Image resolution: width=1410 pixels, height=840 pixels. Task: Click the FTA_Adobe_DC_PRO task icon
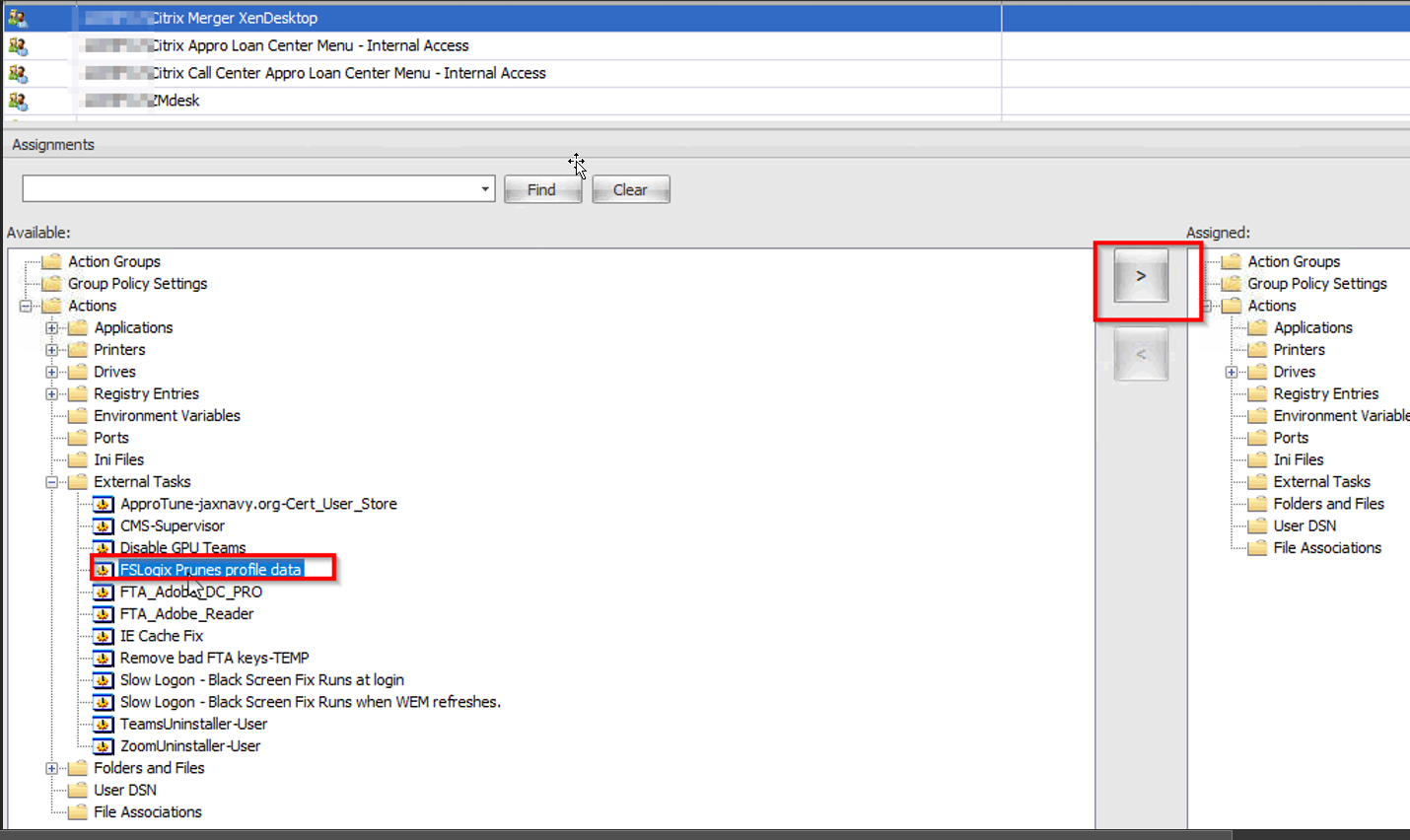pos(104,592)
